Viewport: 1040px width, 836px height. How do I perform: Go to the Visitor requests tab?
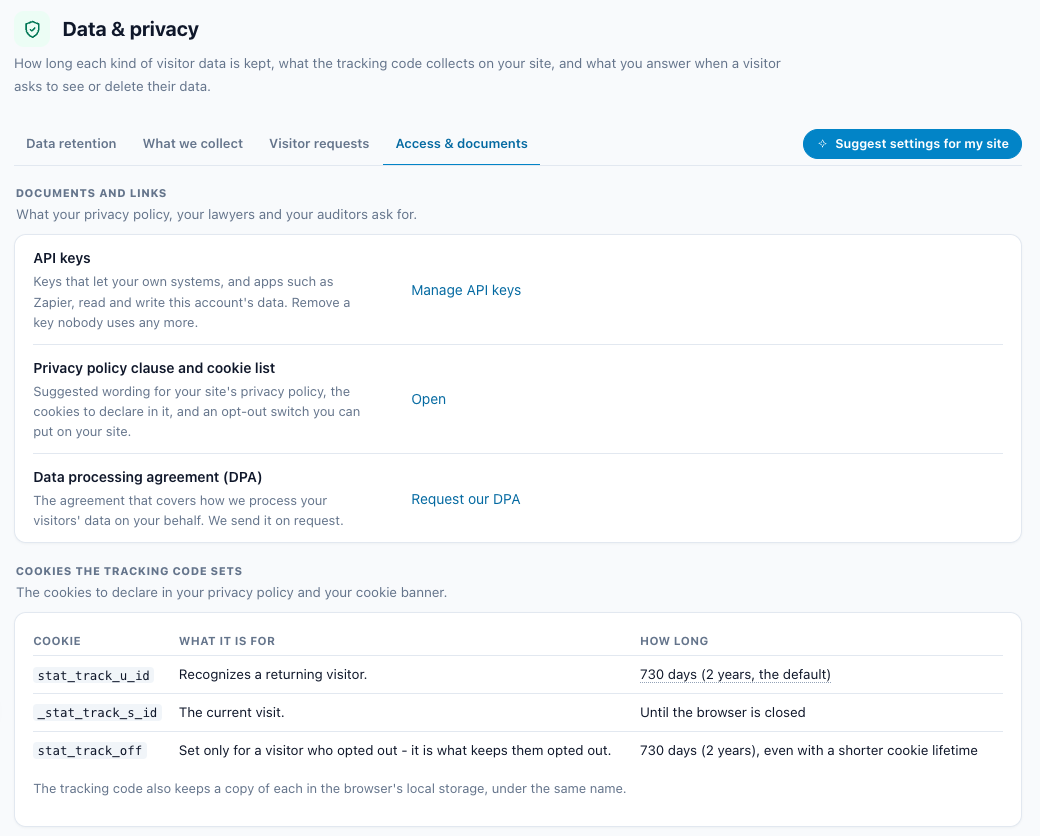coord(319,144)
